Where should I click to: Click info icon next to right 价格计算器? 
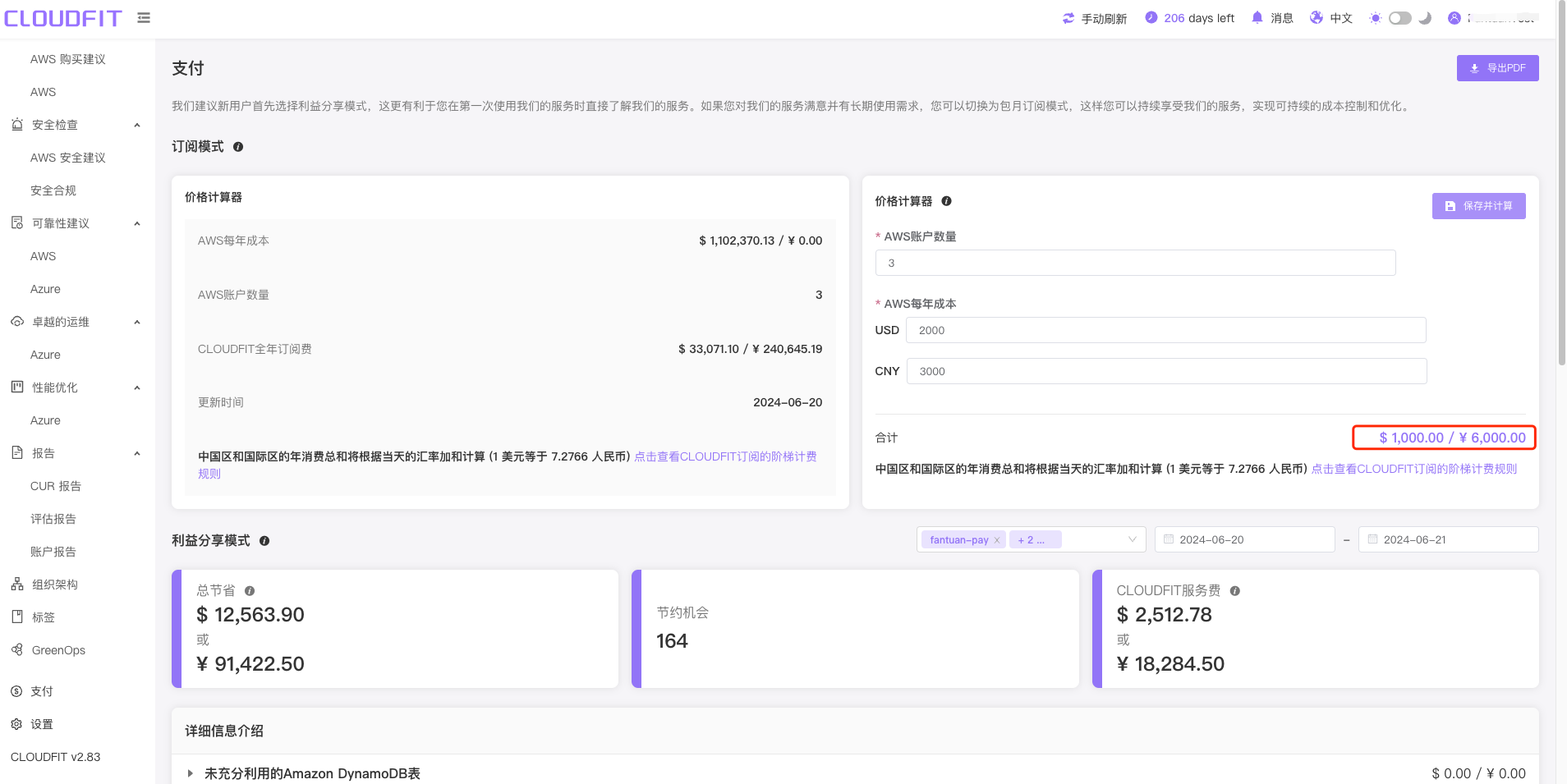pos(946,201)
